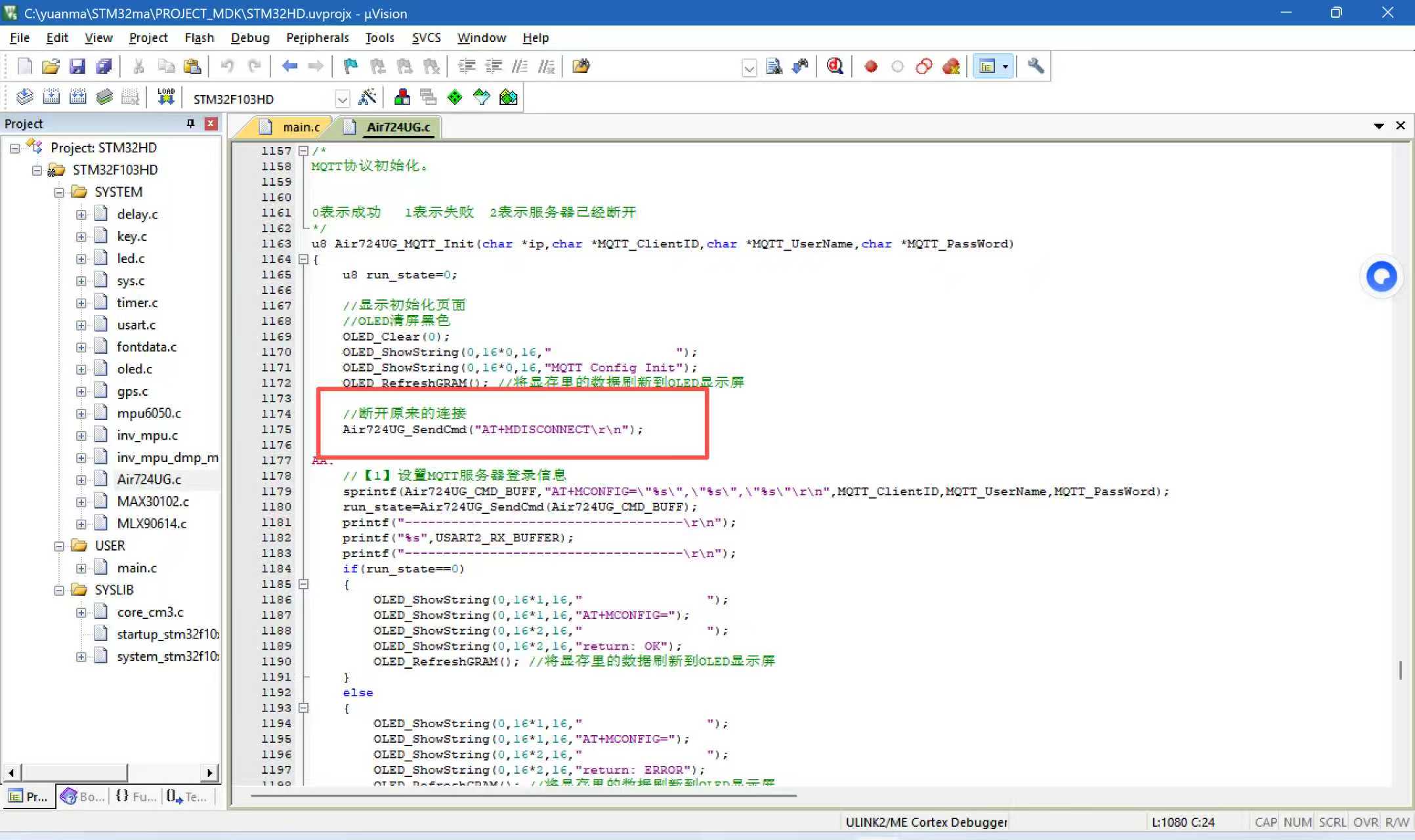Start the debug session icon
Image resolution: width=1415 pixels, height=840 pixels.
click(x=835, y=66)
